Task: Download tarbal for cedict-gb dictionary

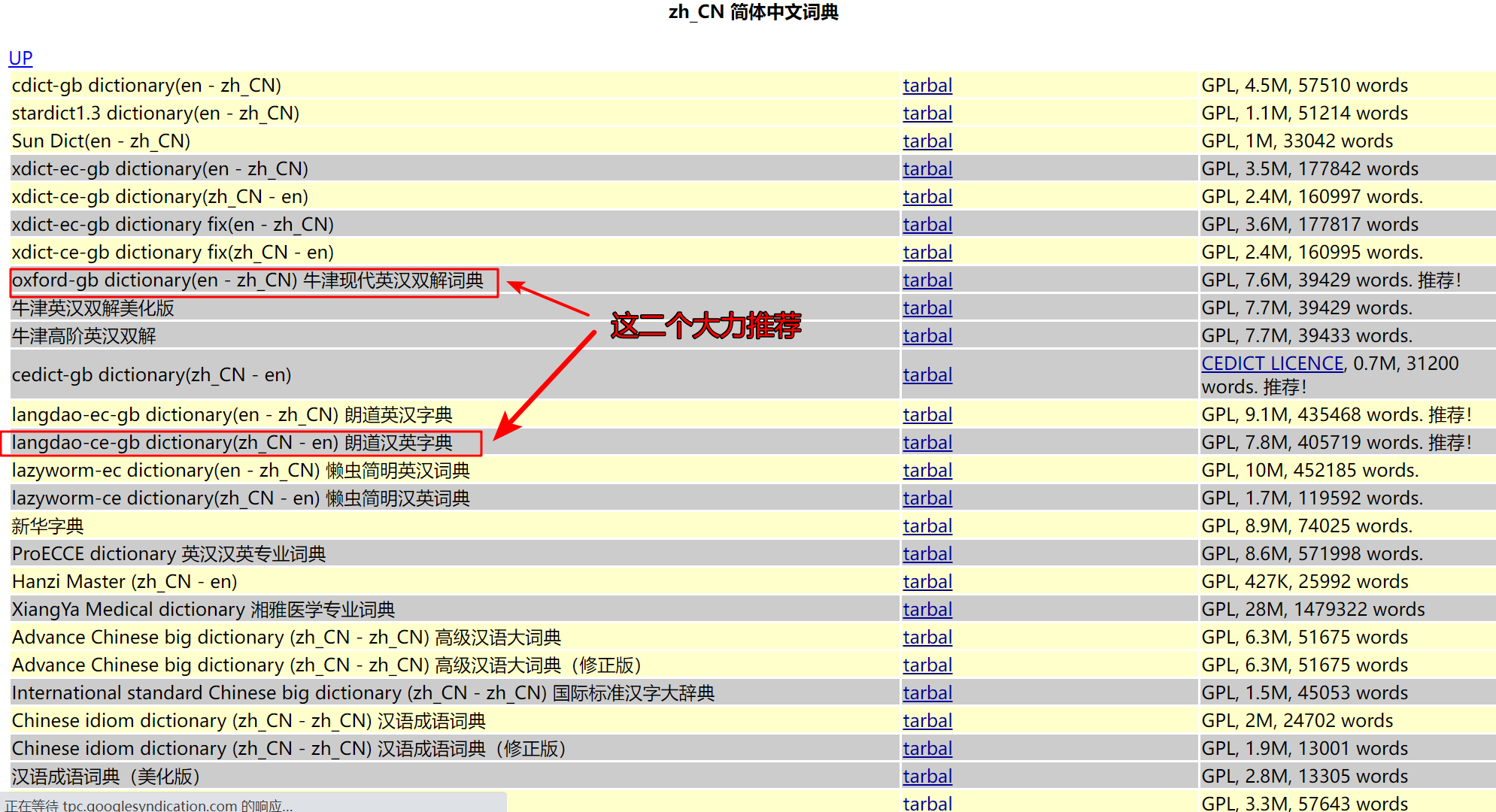Action: (927, 375)
